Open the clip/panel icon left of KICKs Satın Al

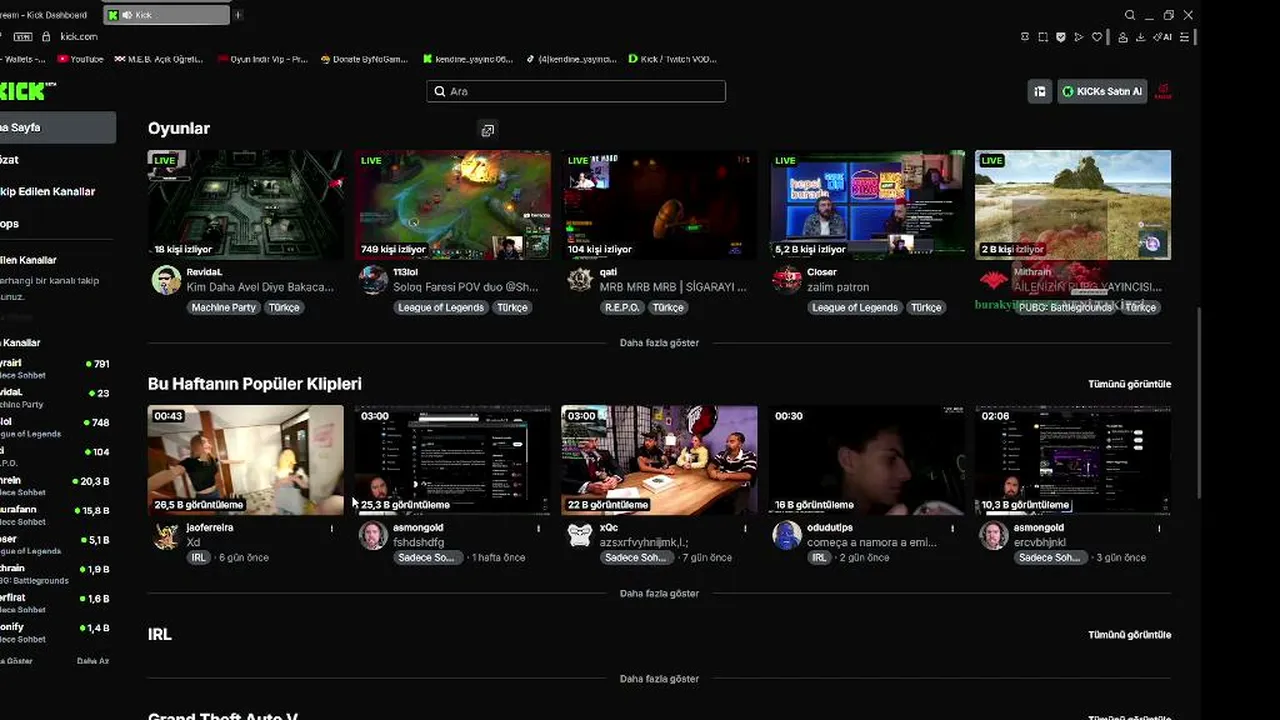(1040, 91)
